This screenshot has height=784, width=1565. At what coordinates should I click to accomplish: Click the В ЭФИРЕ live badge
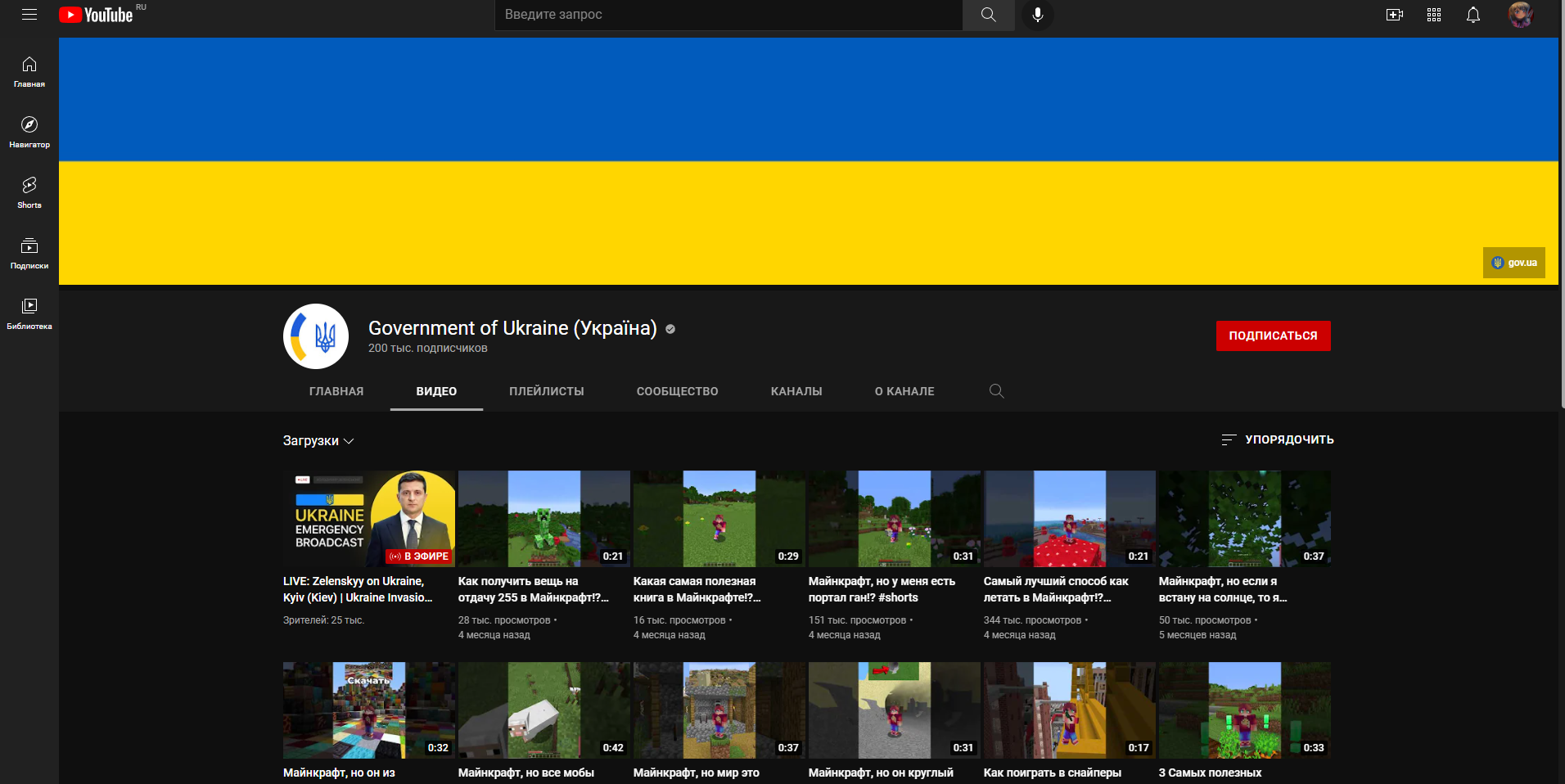tap(419, 556)
